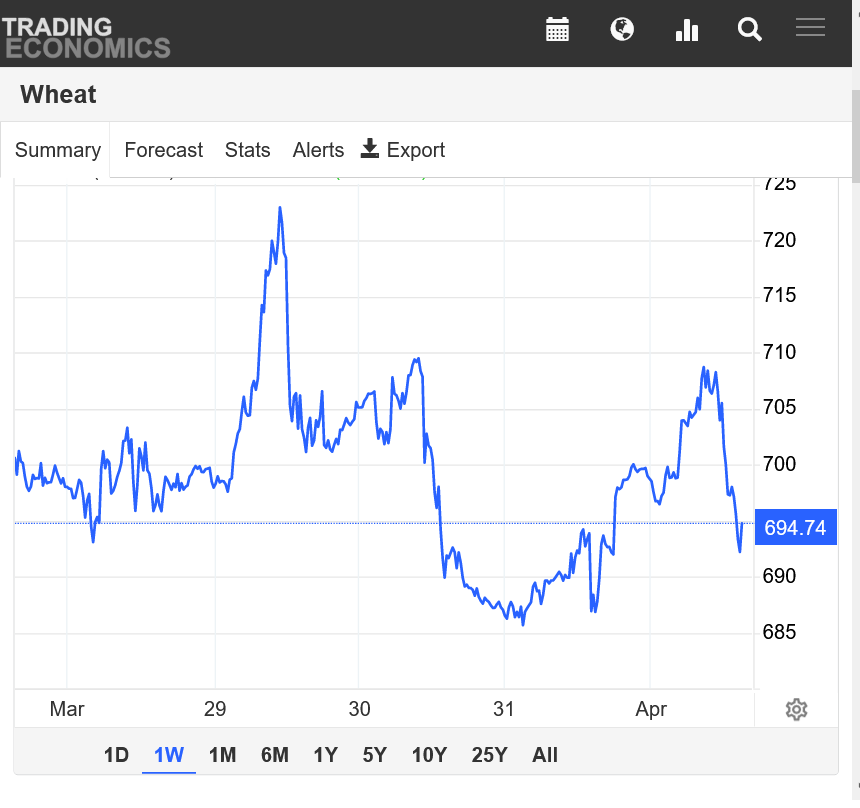Select the 6M time range
860x808 pixels.
coord(274,755)
